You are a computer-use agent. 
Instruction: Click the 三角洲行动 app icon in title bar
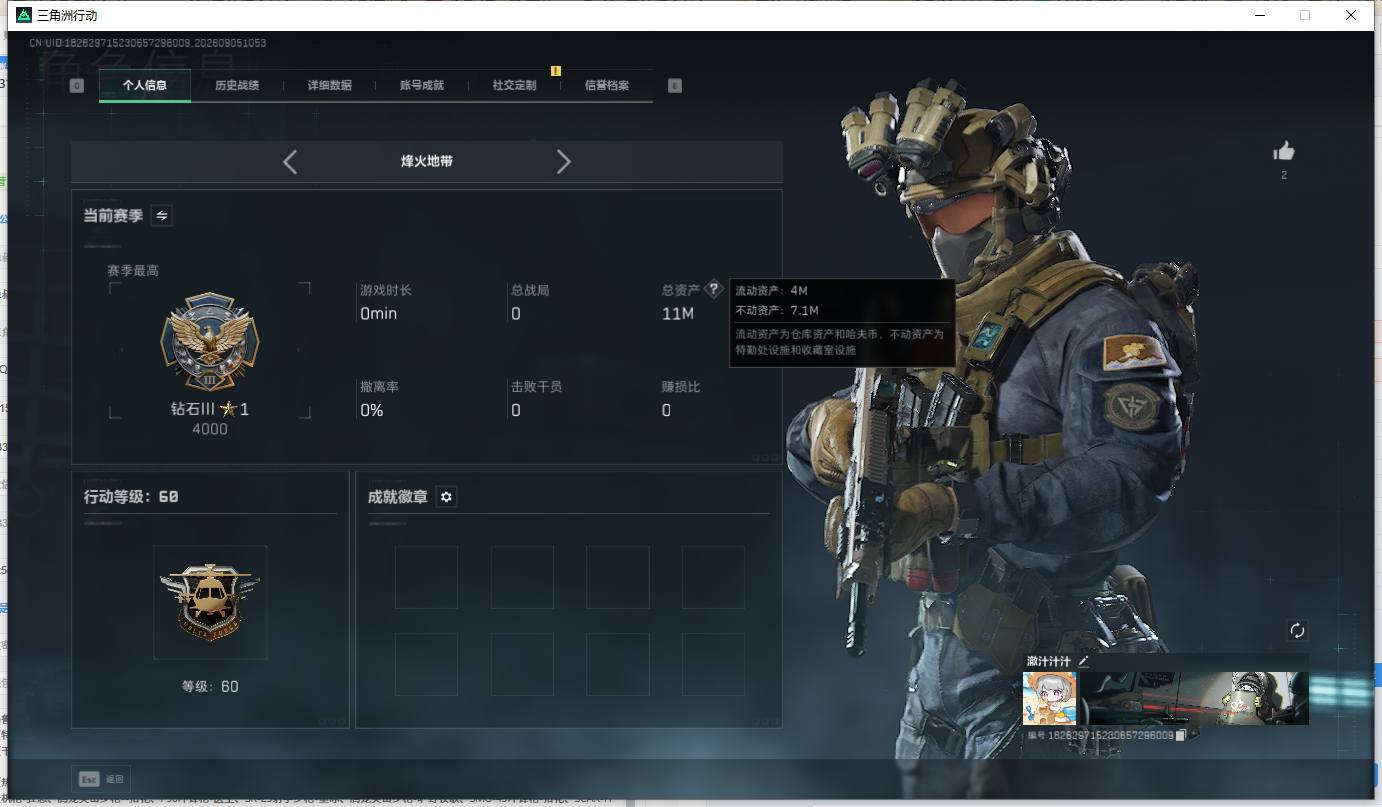pos(24,15)
